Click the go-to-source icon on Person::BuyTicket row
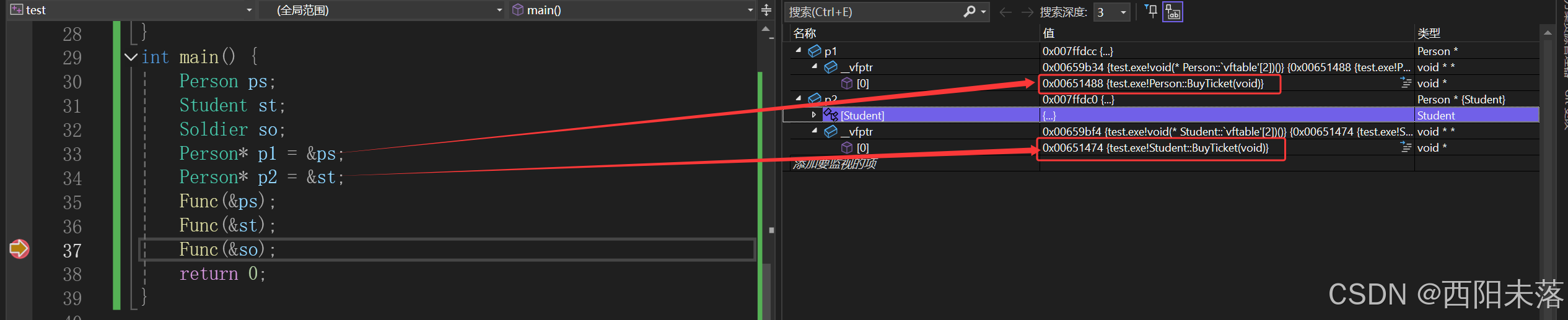The image size is (1568, 320). (1406, 83)
